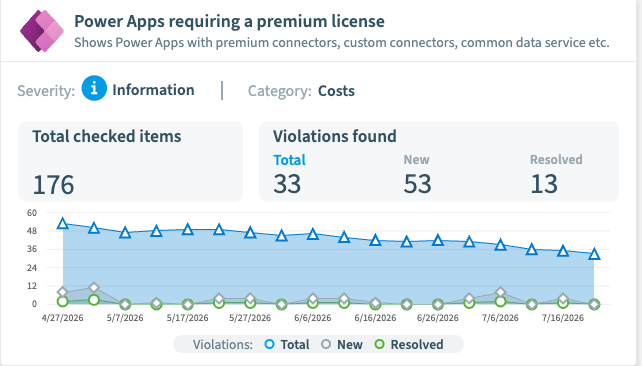Click the y-axis label '60'
This screenshot has height=366, width=642.
(32, 213)
